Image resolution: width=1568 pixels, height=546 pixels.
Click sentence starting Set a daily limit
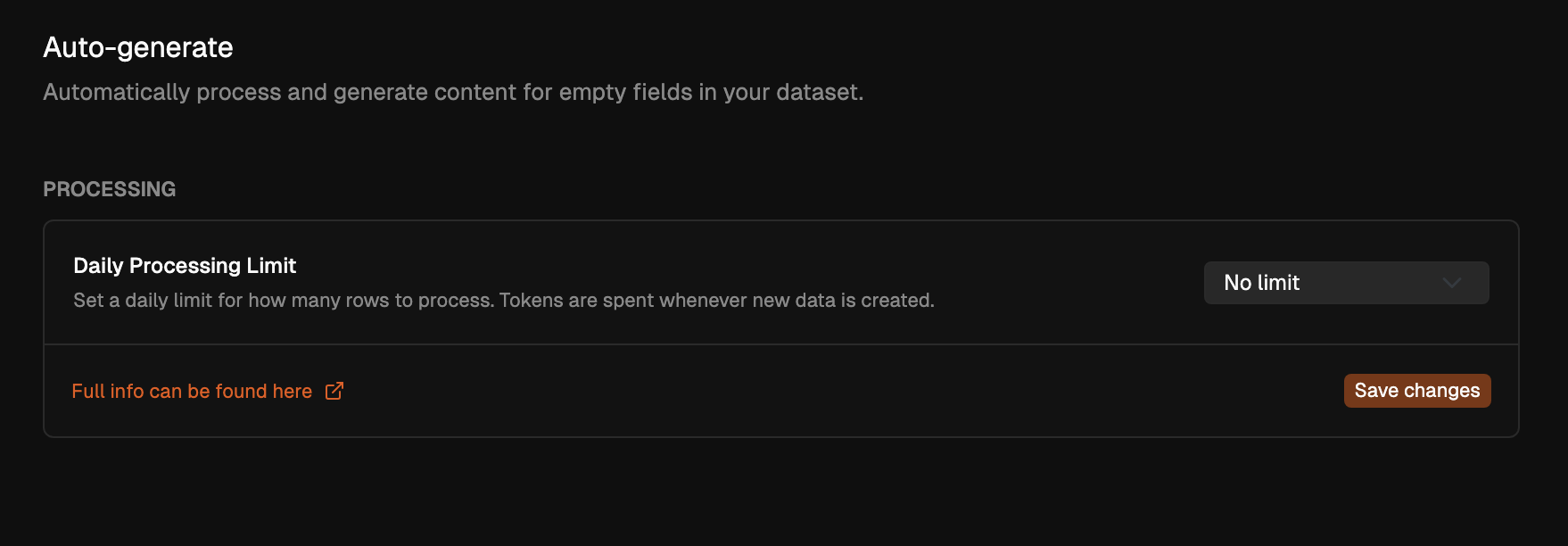tap(284, 301)
